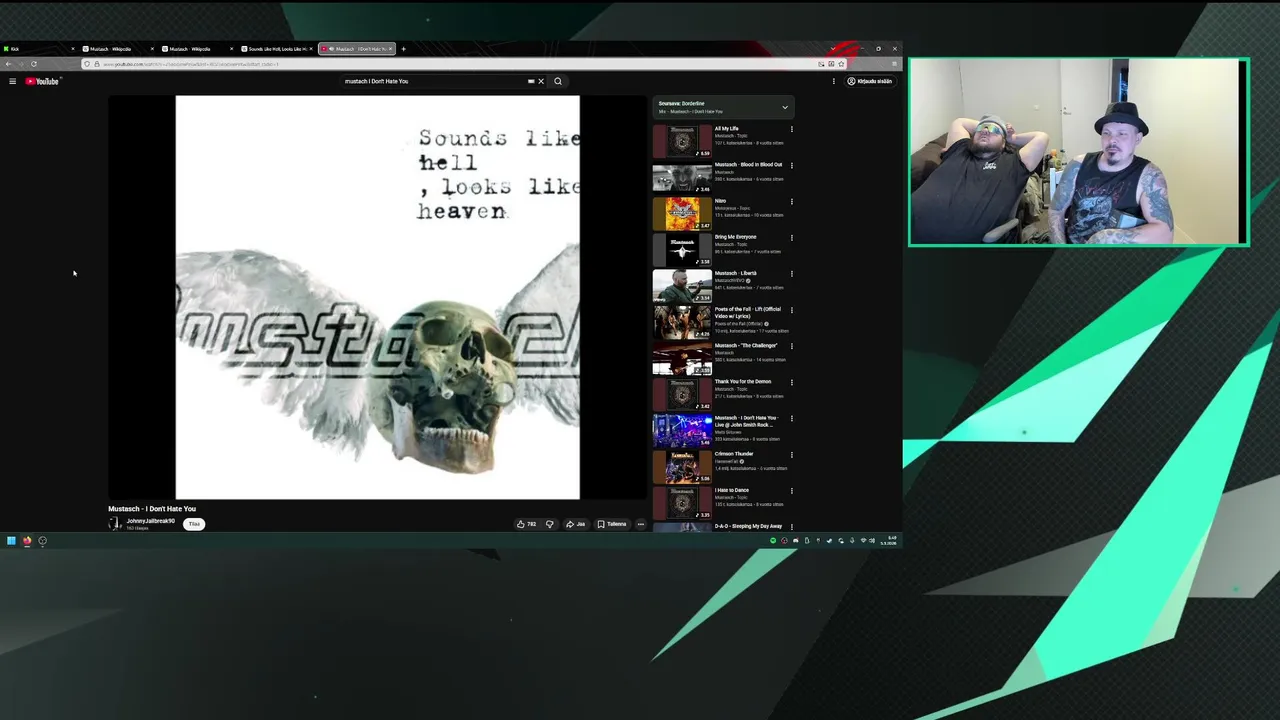Open the taskbar clock and date

click(889, 541)
